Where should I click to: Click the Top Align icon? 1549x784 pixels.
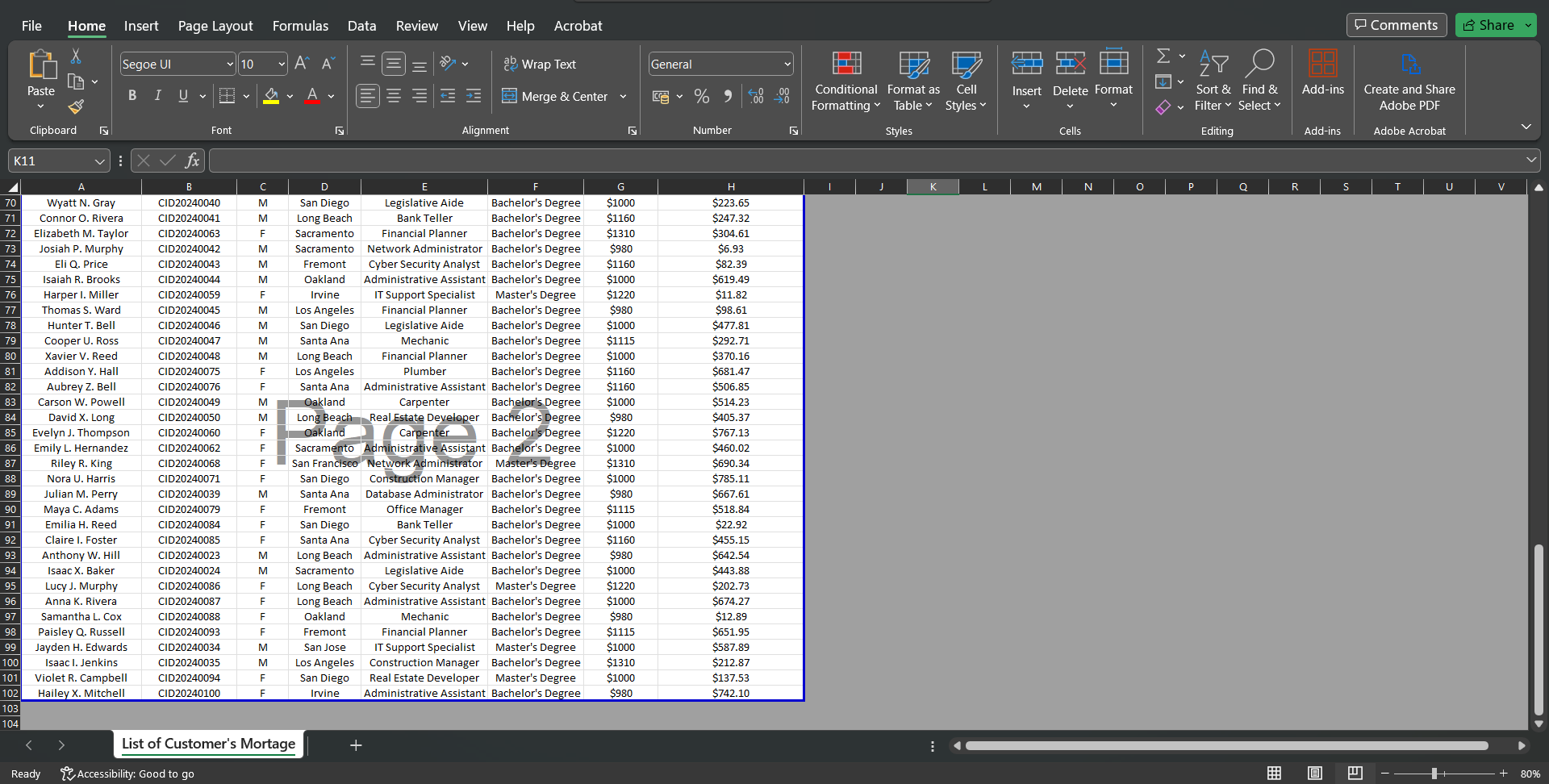[368, 63]
